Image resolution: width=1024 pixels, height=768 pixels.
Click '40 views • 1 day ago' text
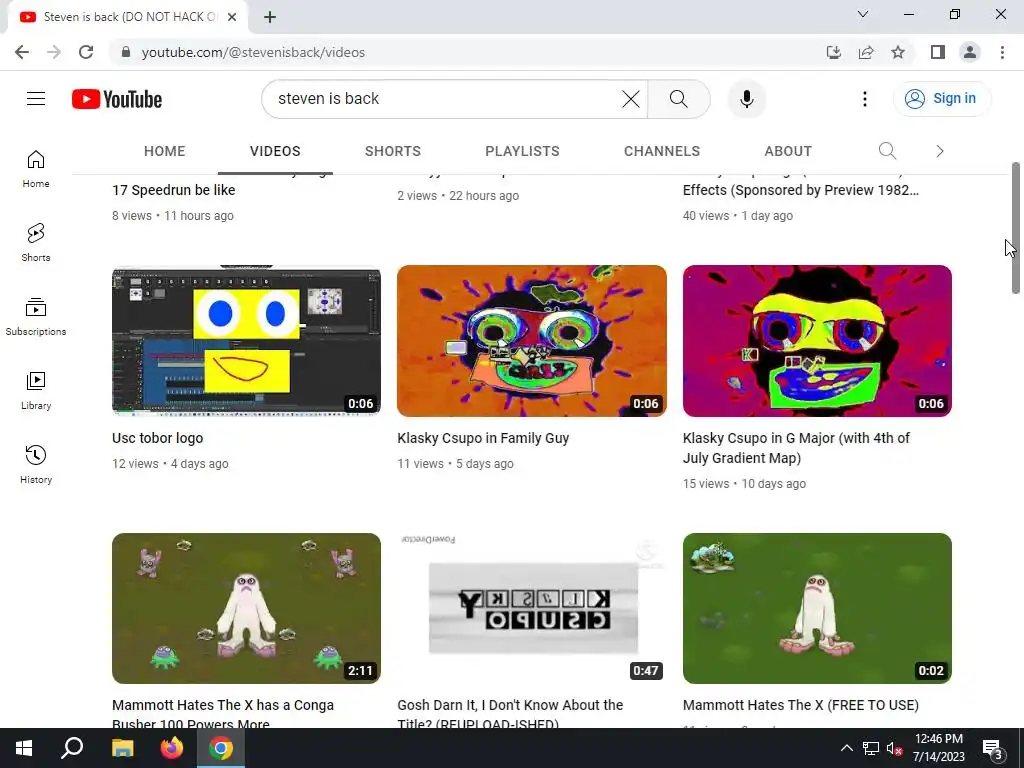point(738,216)
